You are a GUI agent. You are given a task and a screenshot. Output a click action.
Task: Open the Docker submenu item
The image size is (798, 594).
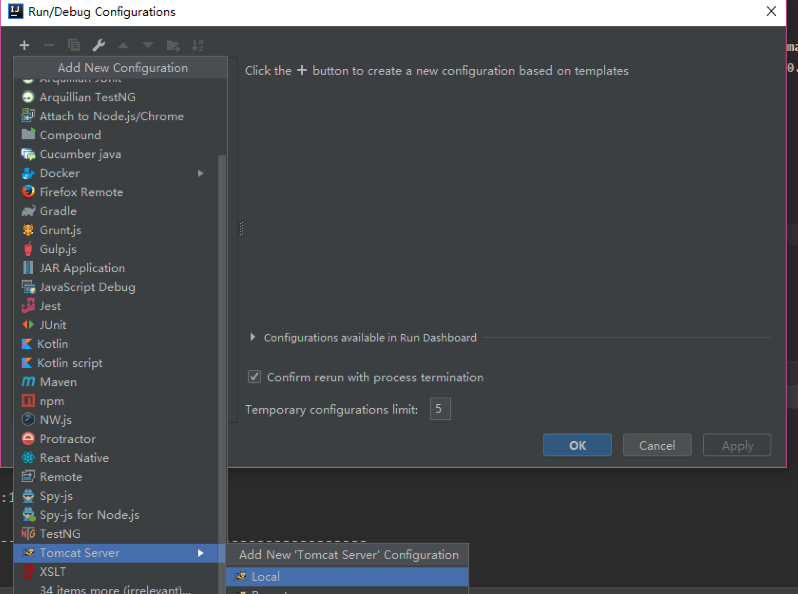[x=116, y=173]
